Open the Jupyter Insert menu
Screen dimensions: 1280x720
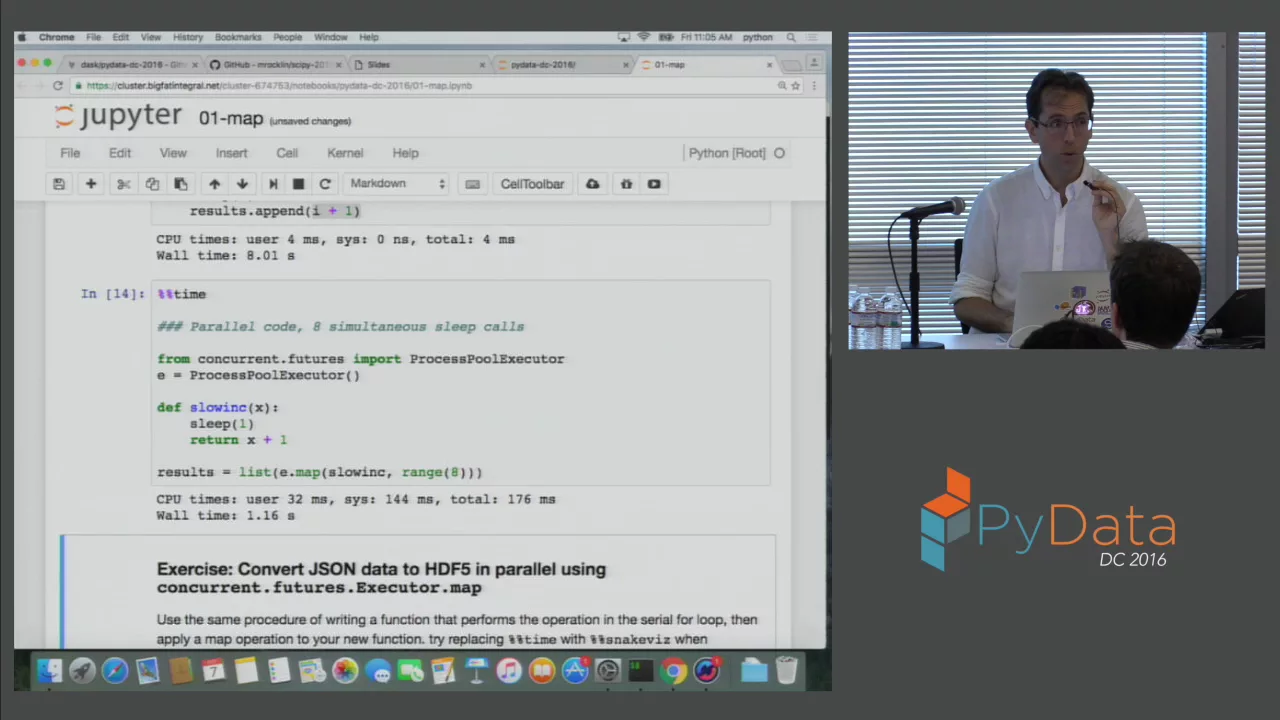coord(231,153)
